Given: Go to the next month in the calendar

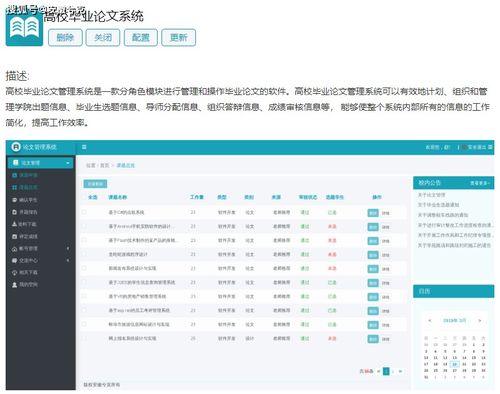Looking at the screenshot, I should tap(480, 320).
